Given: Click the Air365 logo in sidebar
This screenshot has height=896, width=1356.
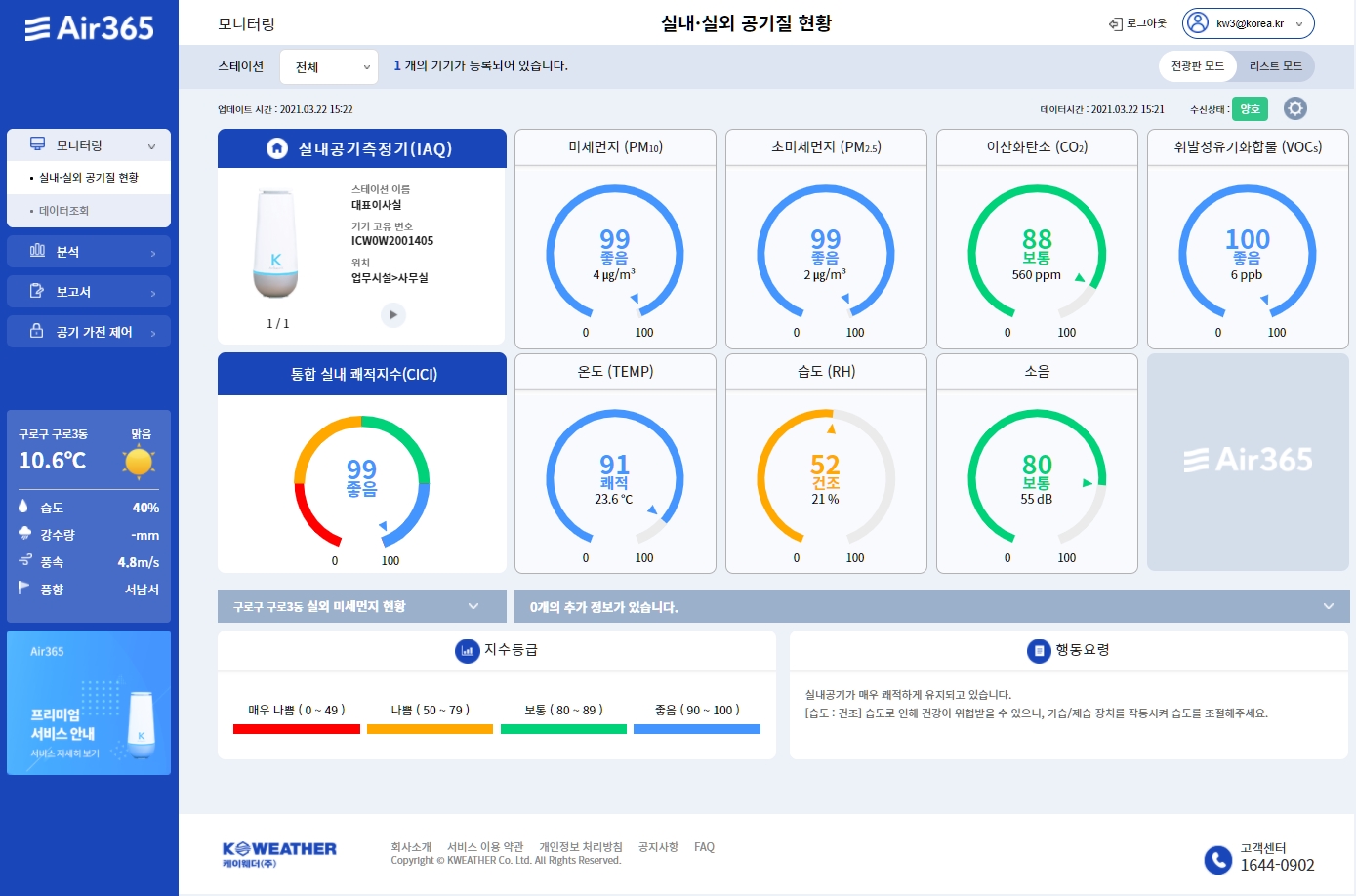Looking at the screenshot, I should tap(89, 27).
